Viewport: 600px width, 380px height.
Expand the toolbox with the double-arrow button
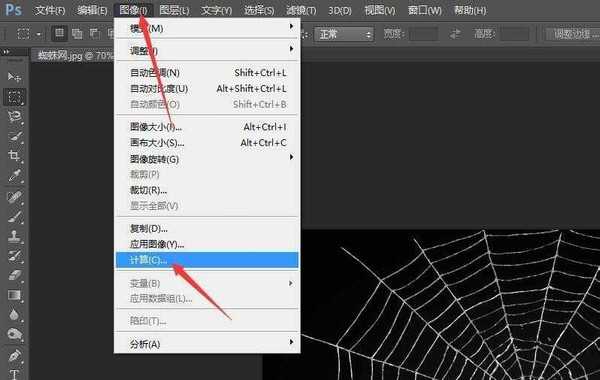[6, 52]
